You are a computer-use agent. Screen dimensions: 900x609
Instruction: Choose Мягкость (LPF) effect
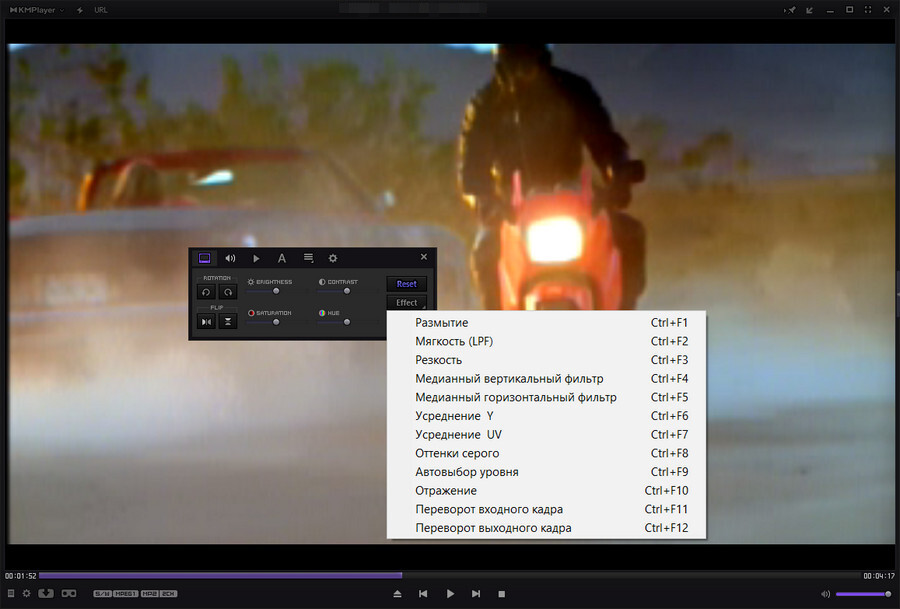[x=546, y=341]
